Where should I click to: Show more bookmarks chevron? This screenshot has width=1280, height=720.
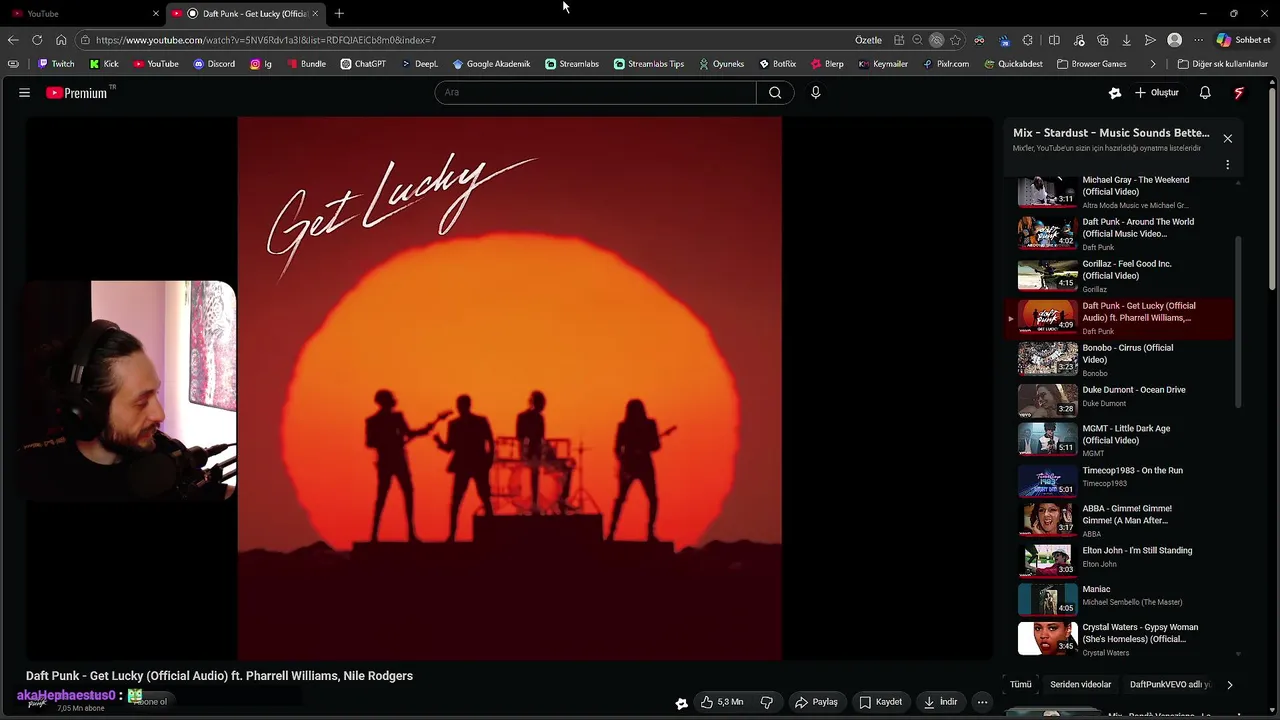(x=1153, y=64)
